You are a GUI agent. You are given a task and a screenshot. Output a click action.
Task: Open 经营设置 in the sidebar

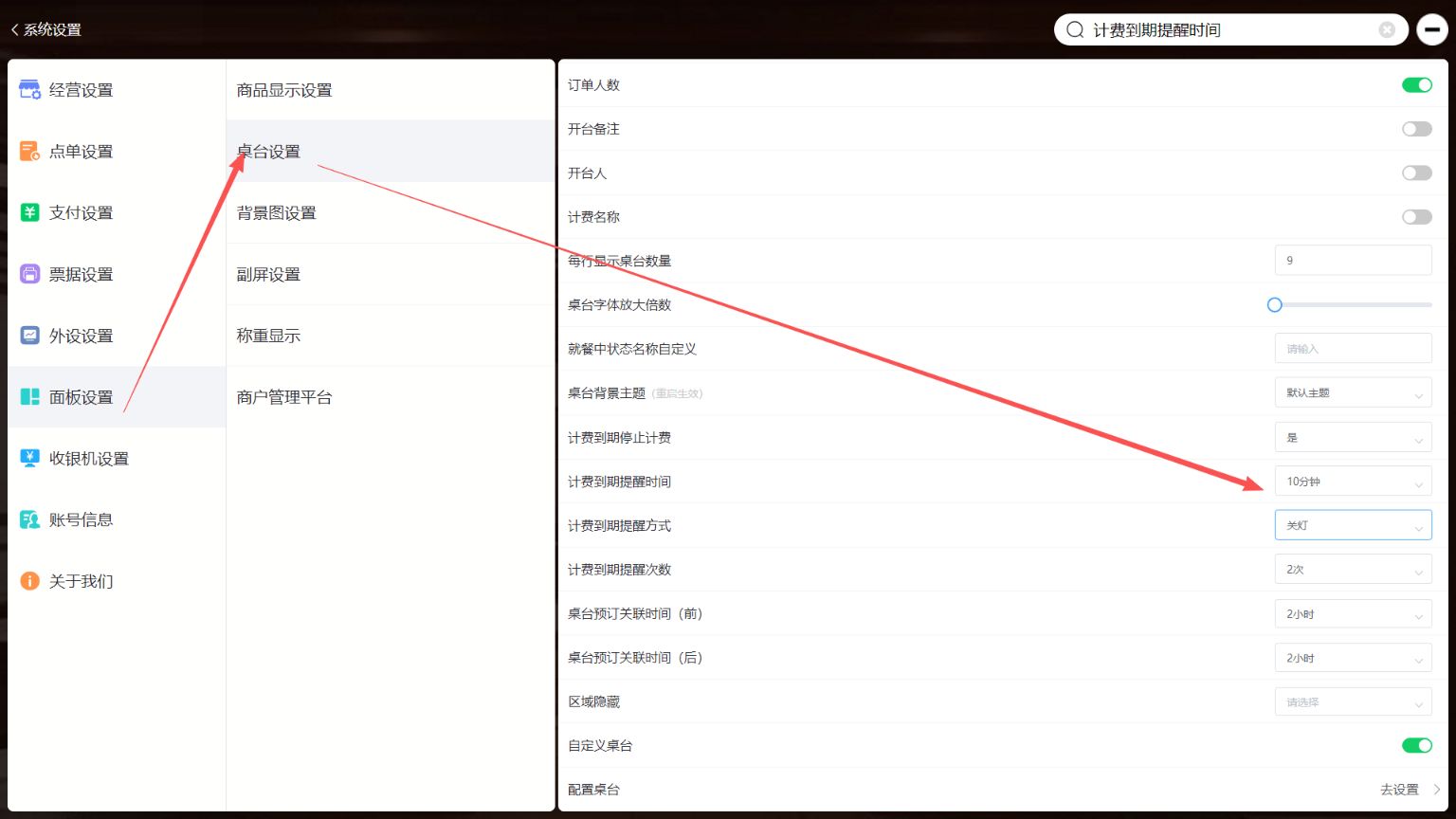click(117, 90)
